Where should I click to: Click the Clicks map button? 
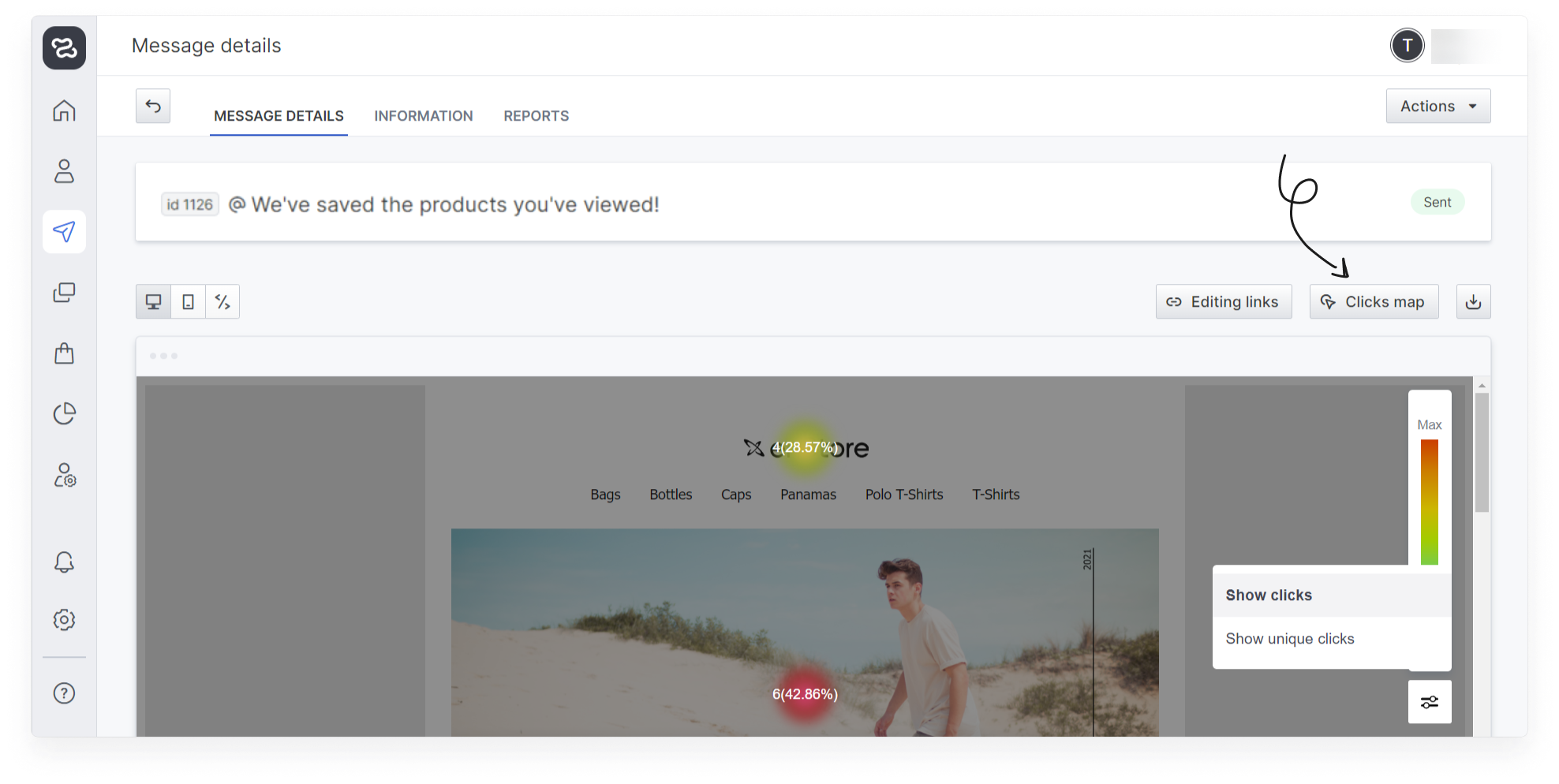[x=1374, y=301]
